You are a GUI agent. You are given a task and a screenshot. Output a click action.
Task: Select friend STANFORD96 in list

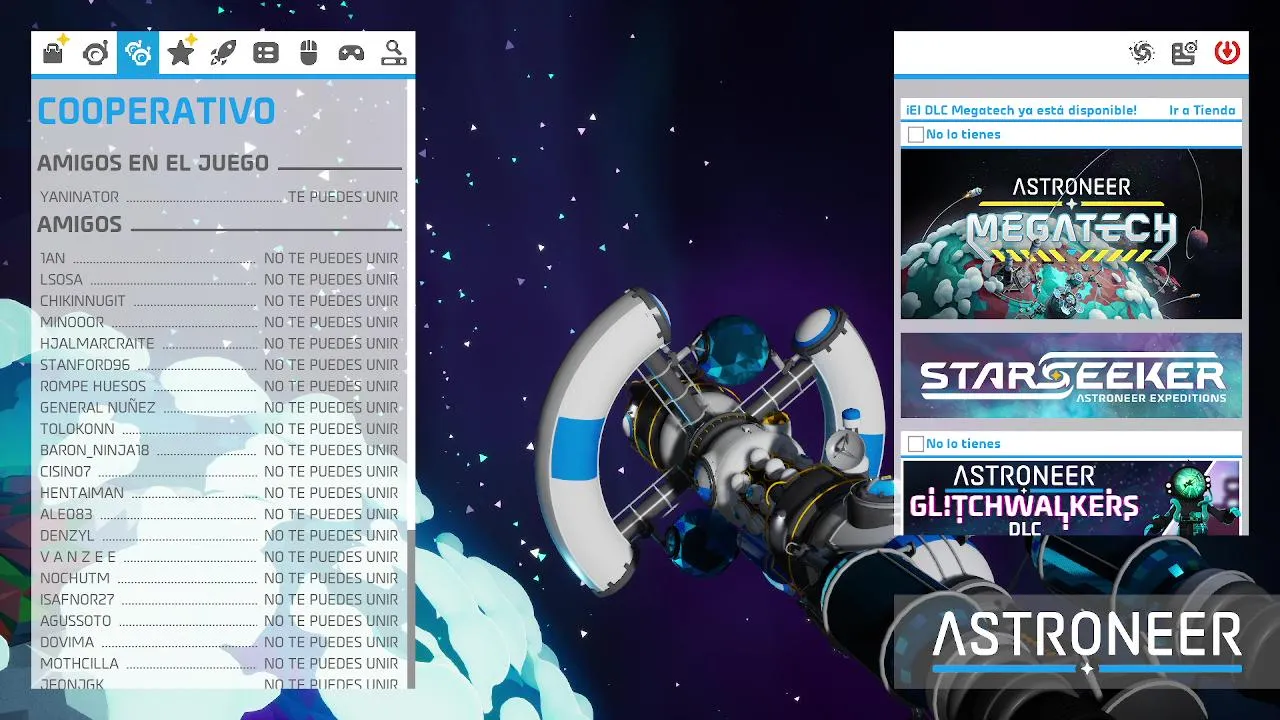[219, 365]
